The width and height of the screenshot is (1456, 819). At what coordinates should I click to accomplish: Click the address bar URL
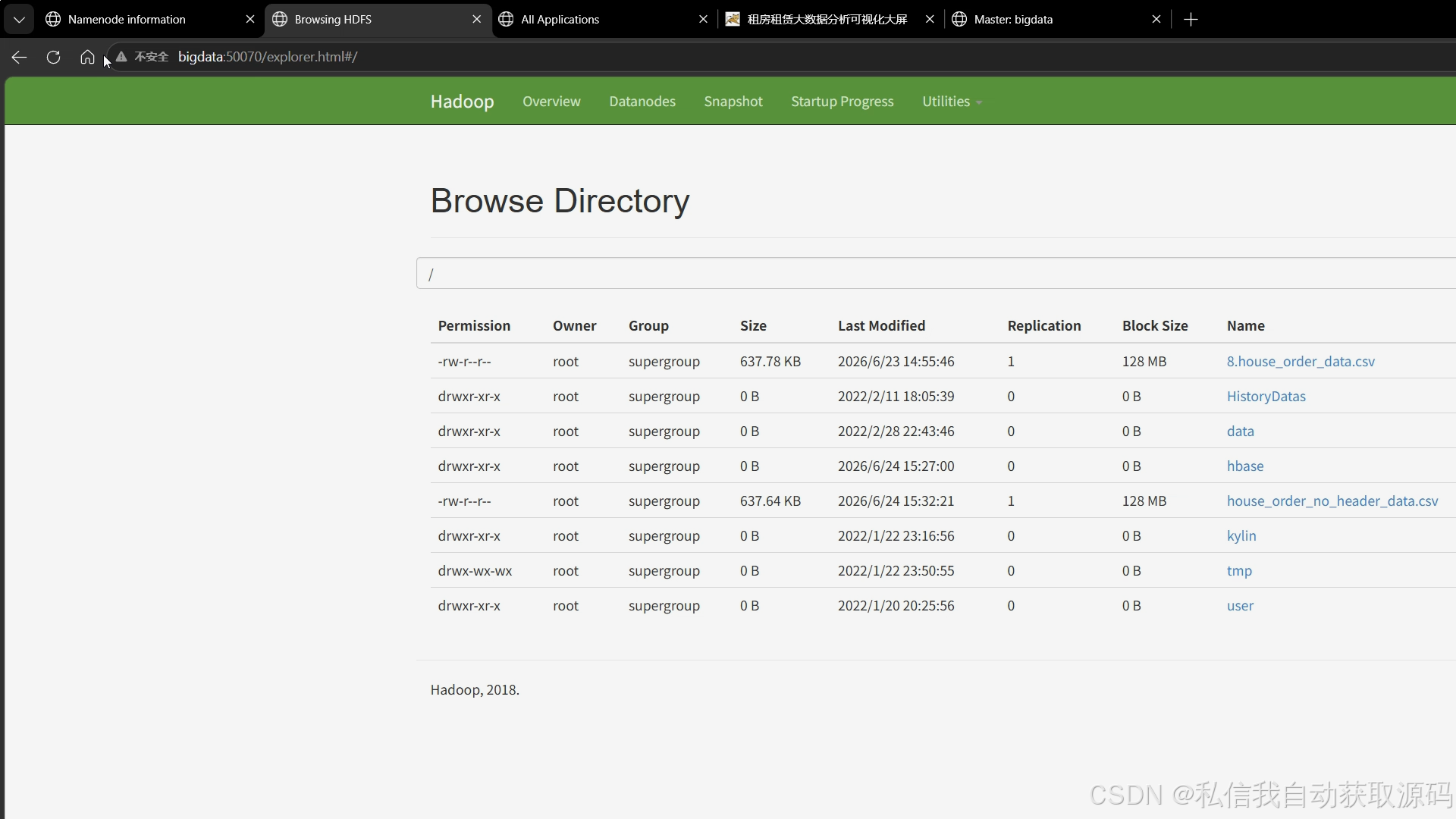click(x=268, y=57)
